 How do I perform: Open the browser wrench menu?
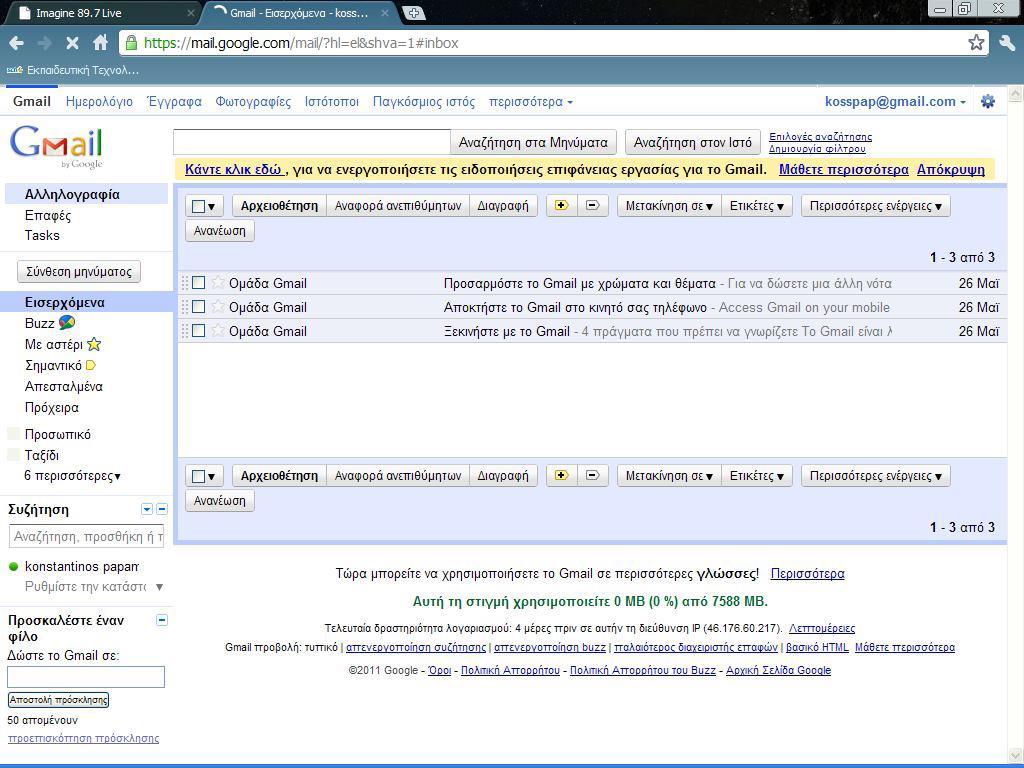click(x=1007, y=43)
